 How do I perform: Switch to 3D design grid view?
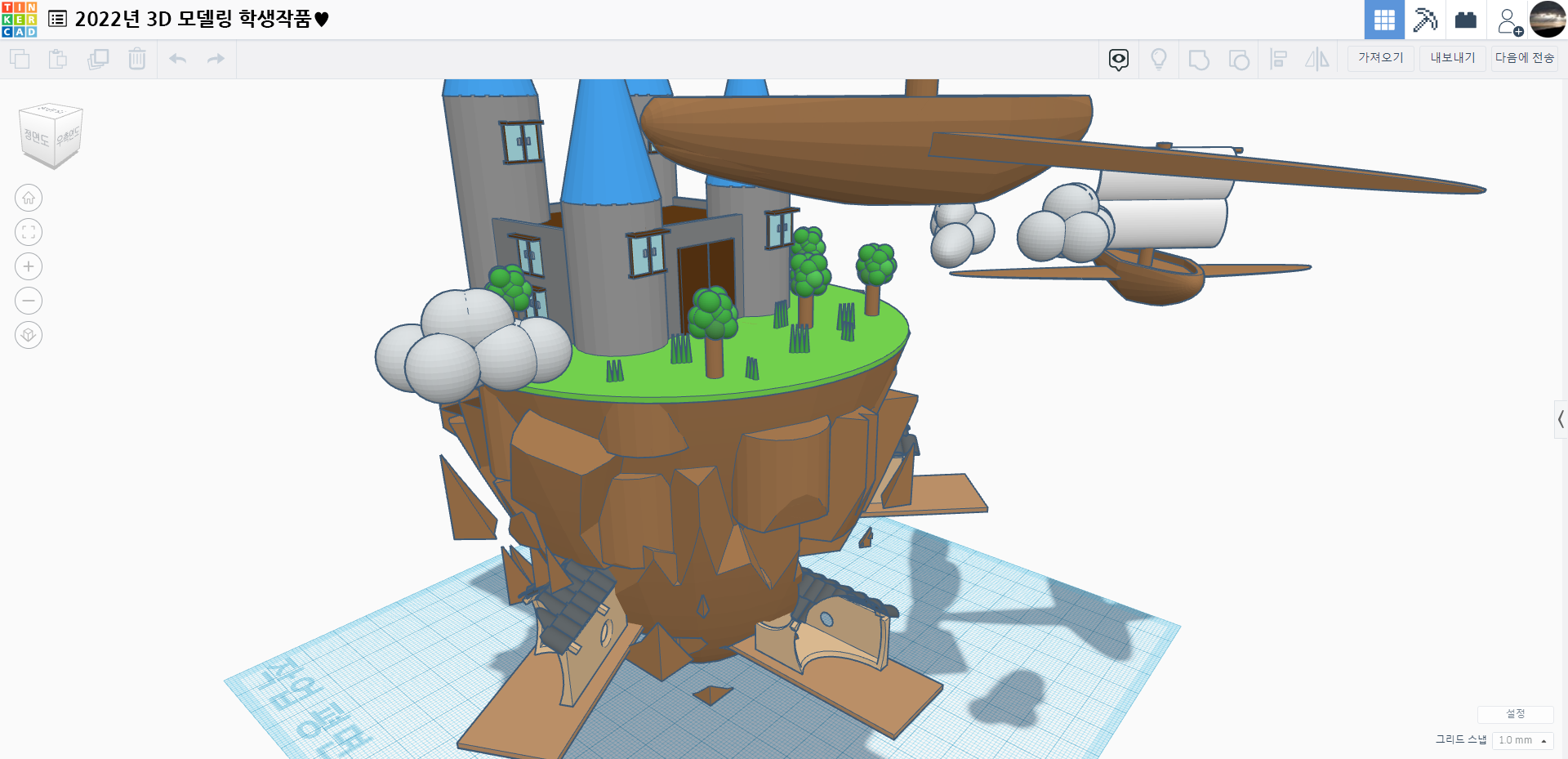[x=1384, y=20]
